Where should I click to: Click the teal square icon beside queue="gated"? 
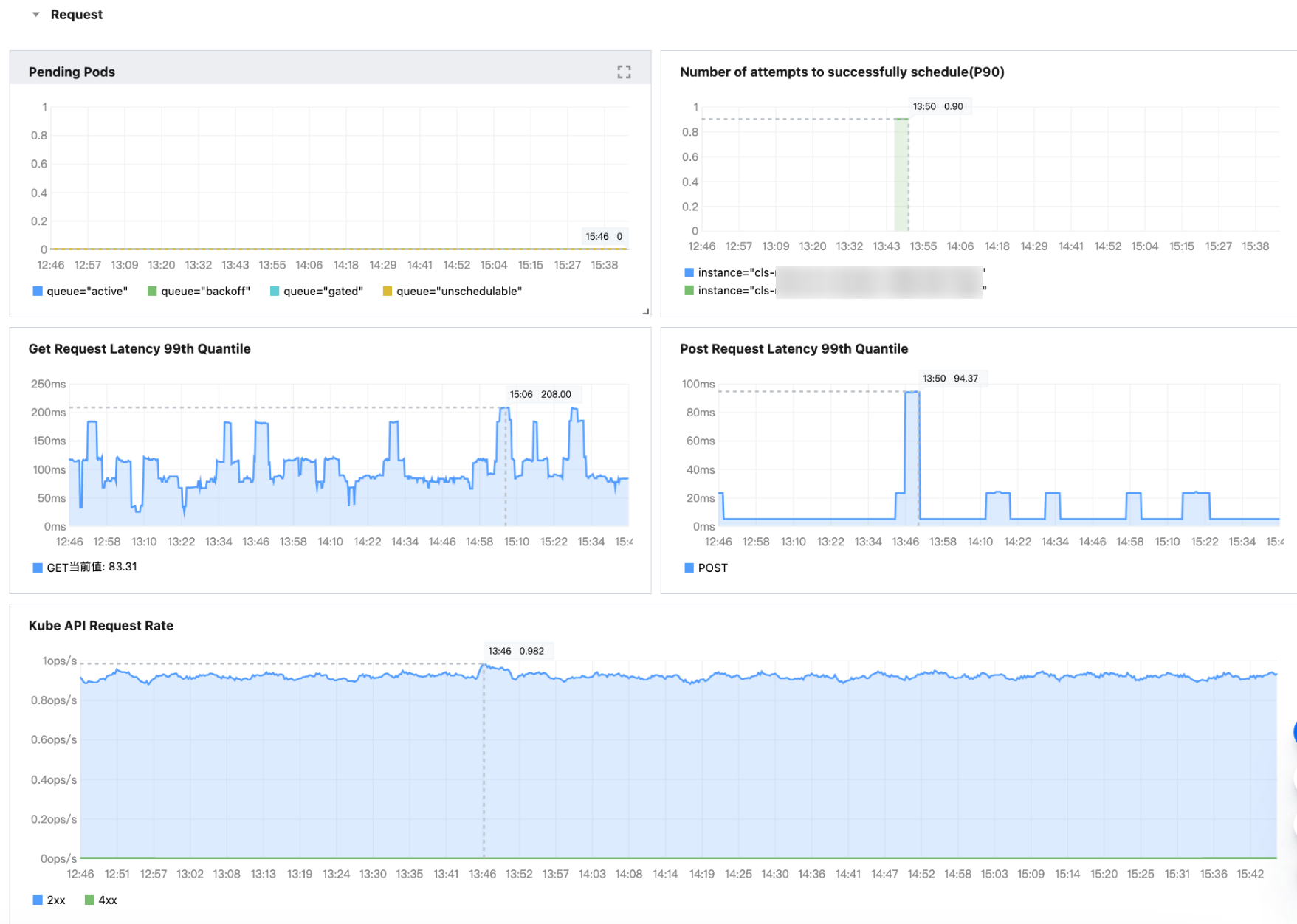coord(275,292)
